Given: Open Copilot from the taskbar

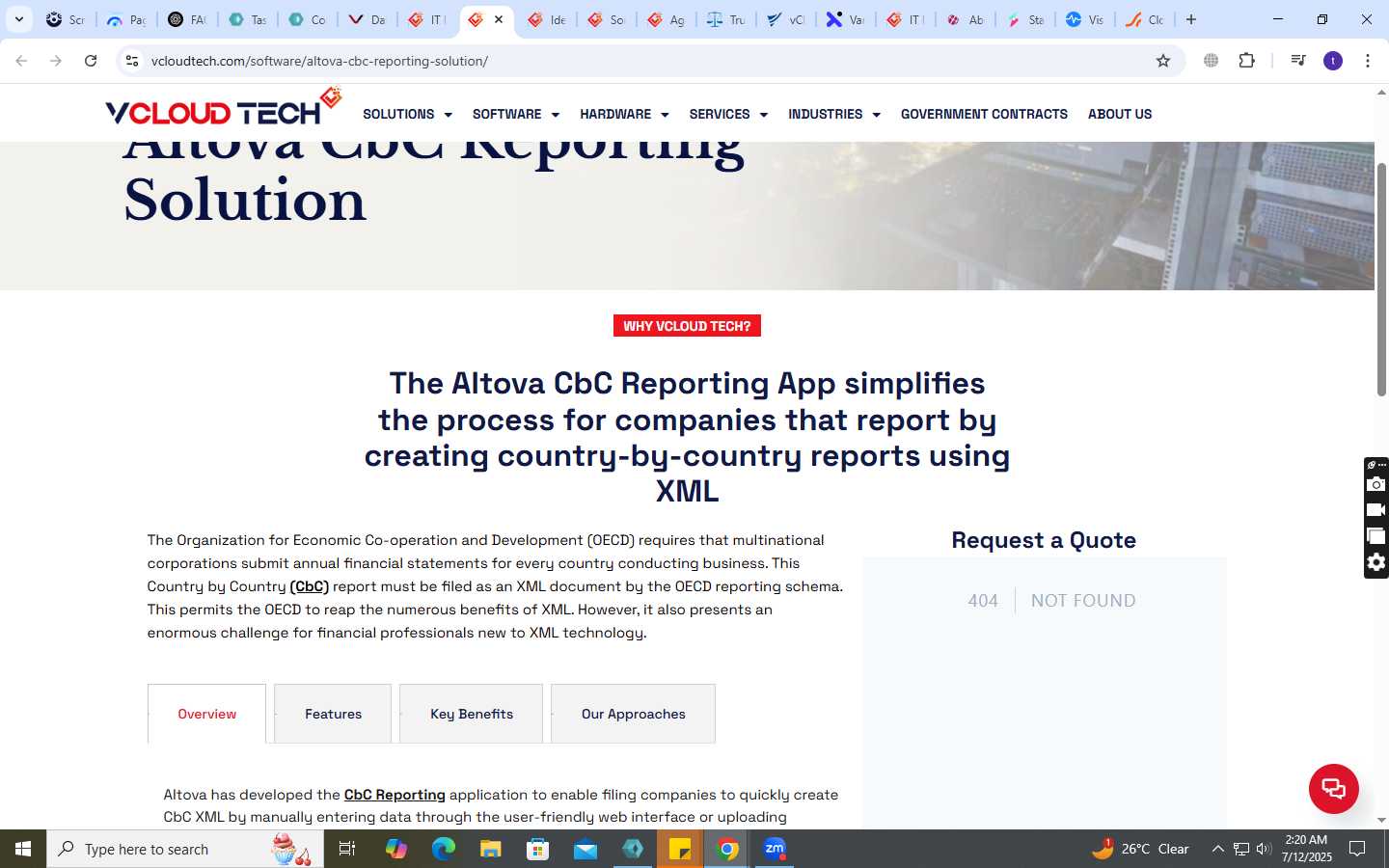Looking at the screenshot, I should coord(396,849).
